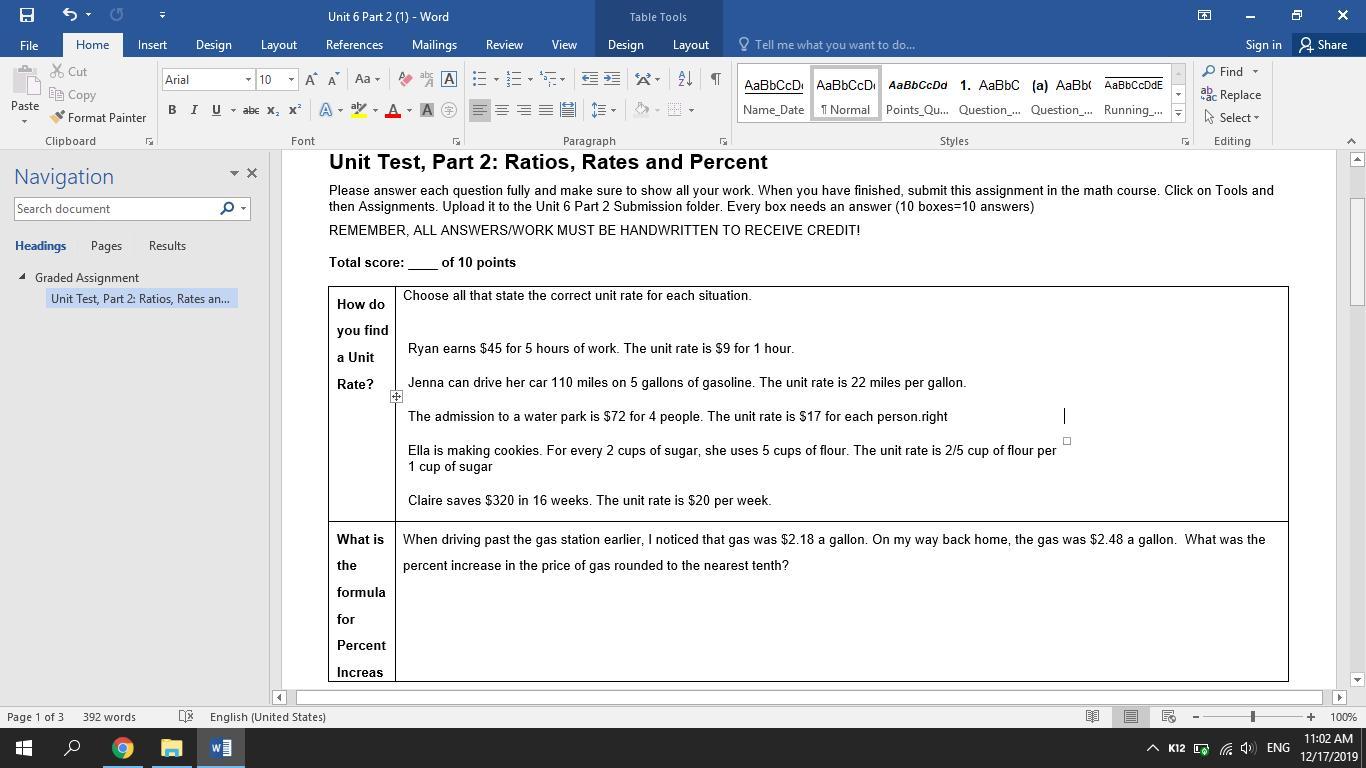
Task: Switch to Print Layout view
Action: point(1131,717)
